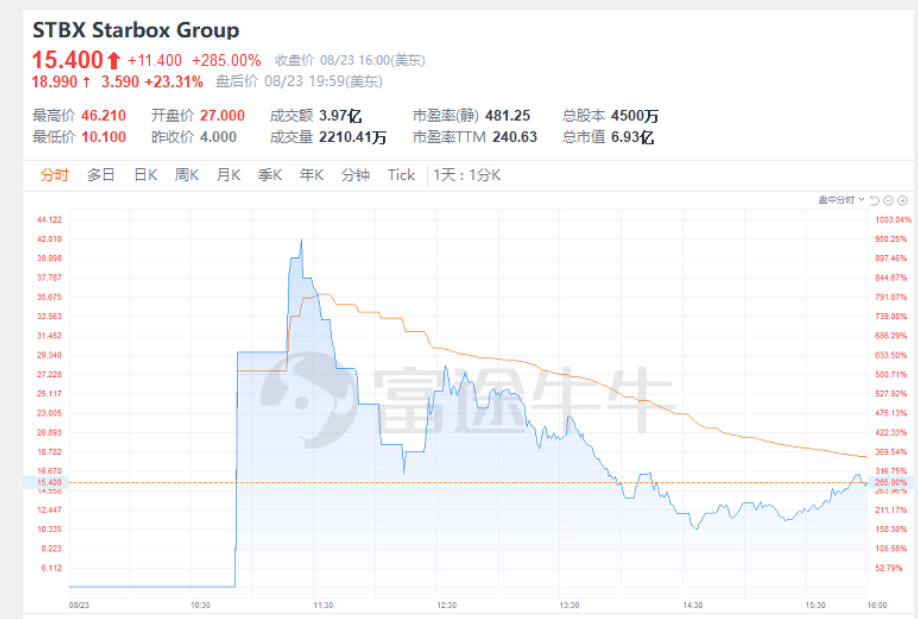Click the +285.00% change value
Viewport: 918px width, 619px height.
tap(226, 60)
